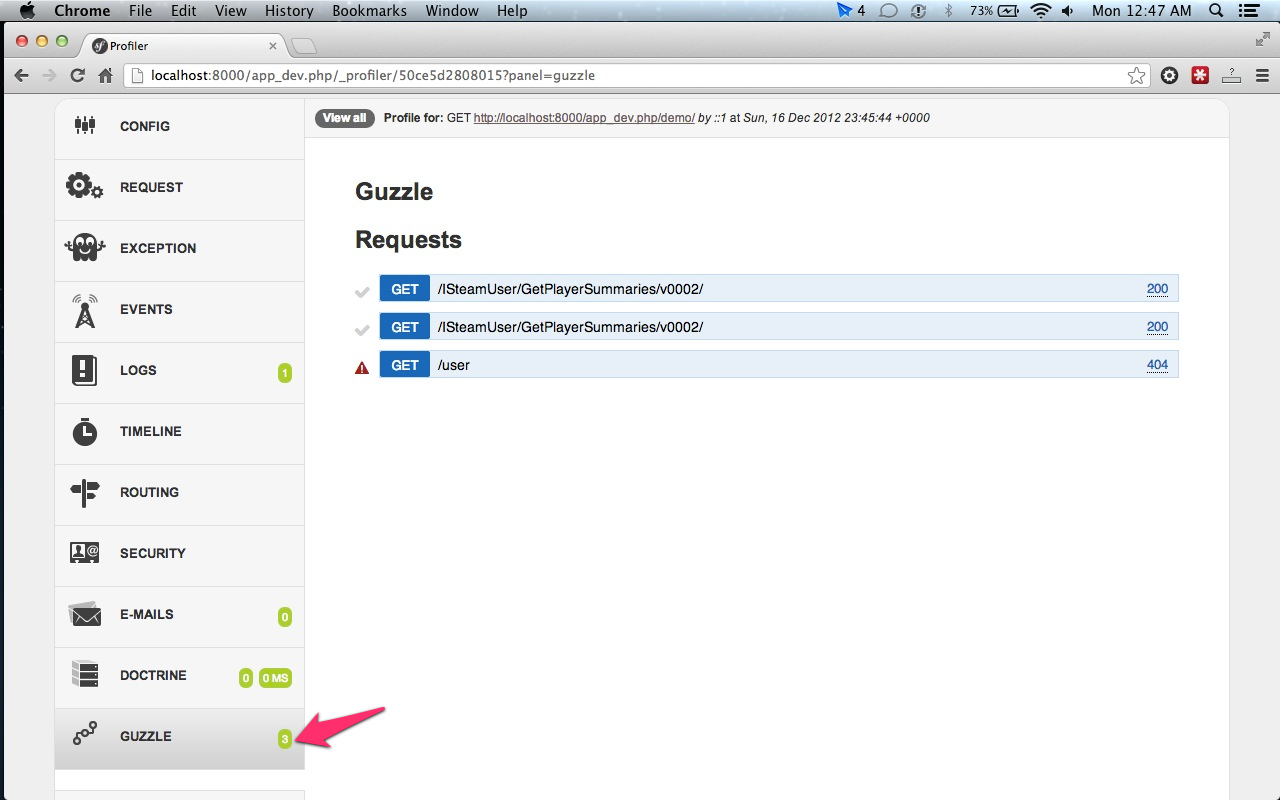Click the Exception ghost icon

pos(85,247)
